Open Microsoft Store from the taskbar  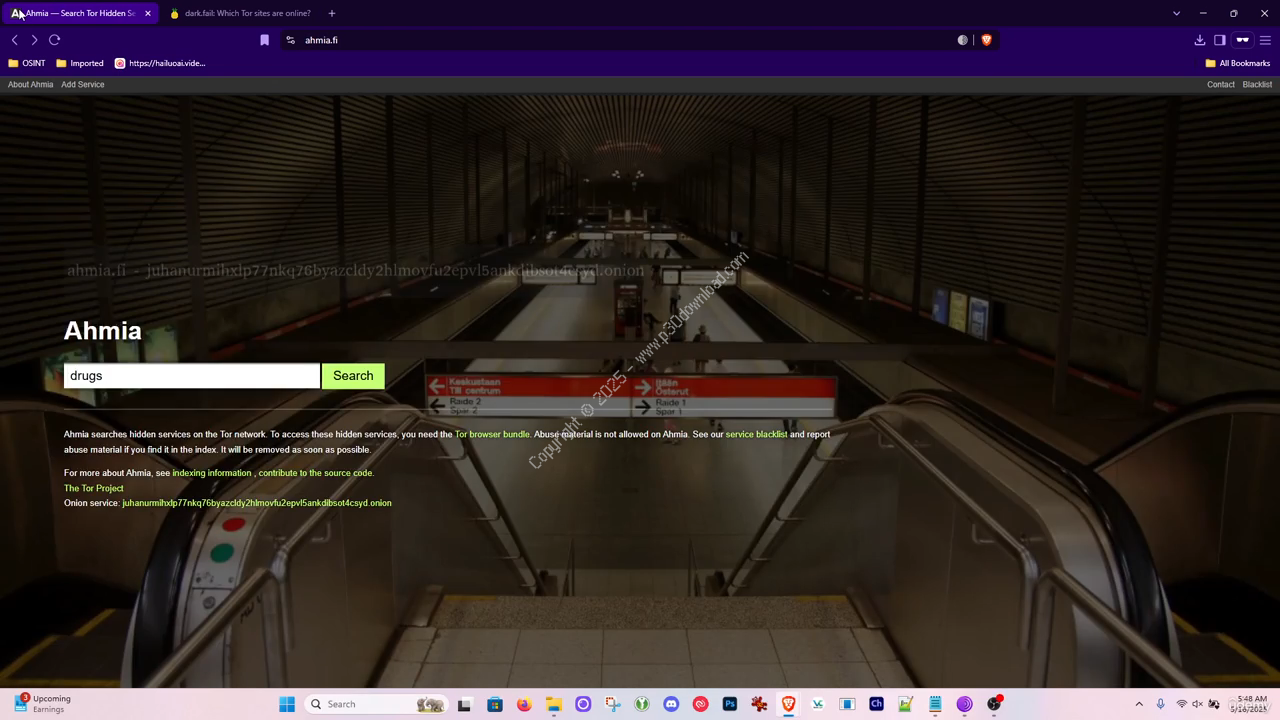494,704
